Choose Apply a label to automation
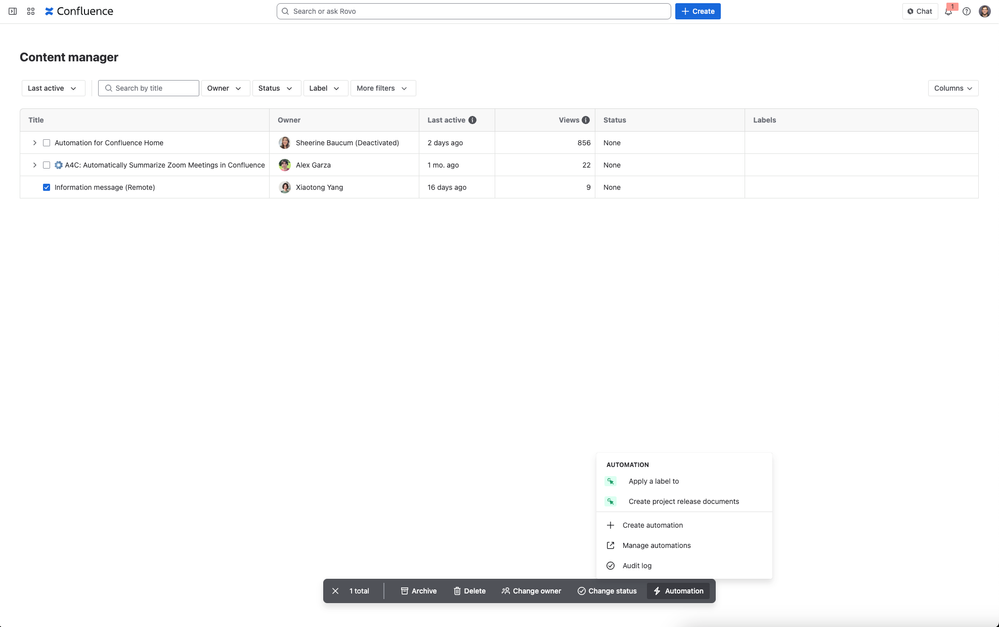 pyautogui.click(x=684, y=481)
